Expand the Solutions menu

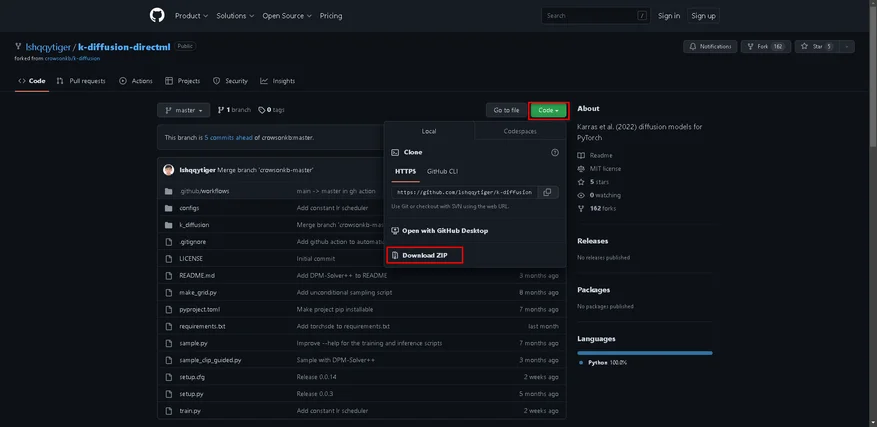tap(235, 16)
